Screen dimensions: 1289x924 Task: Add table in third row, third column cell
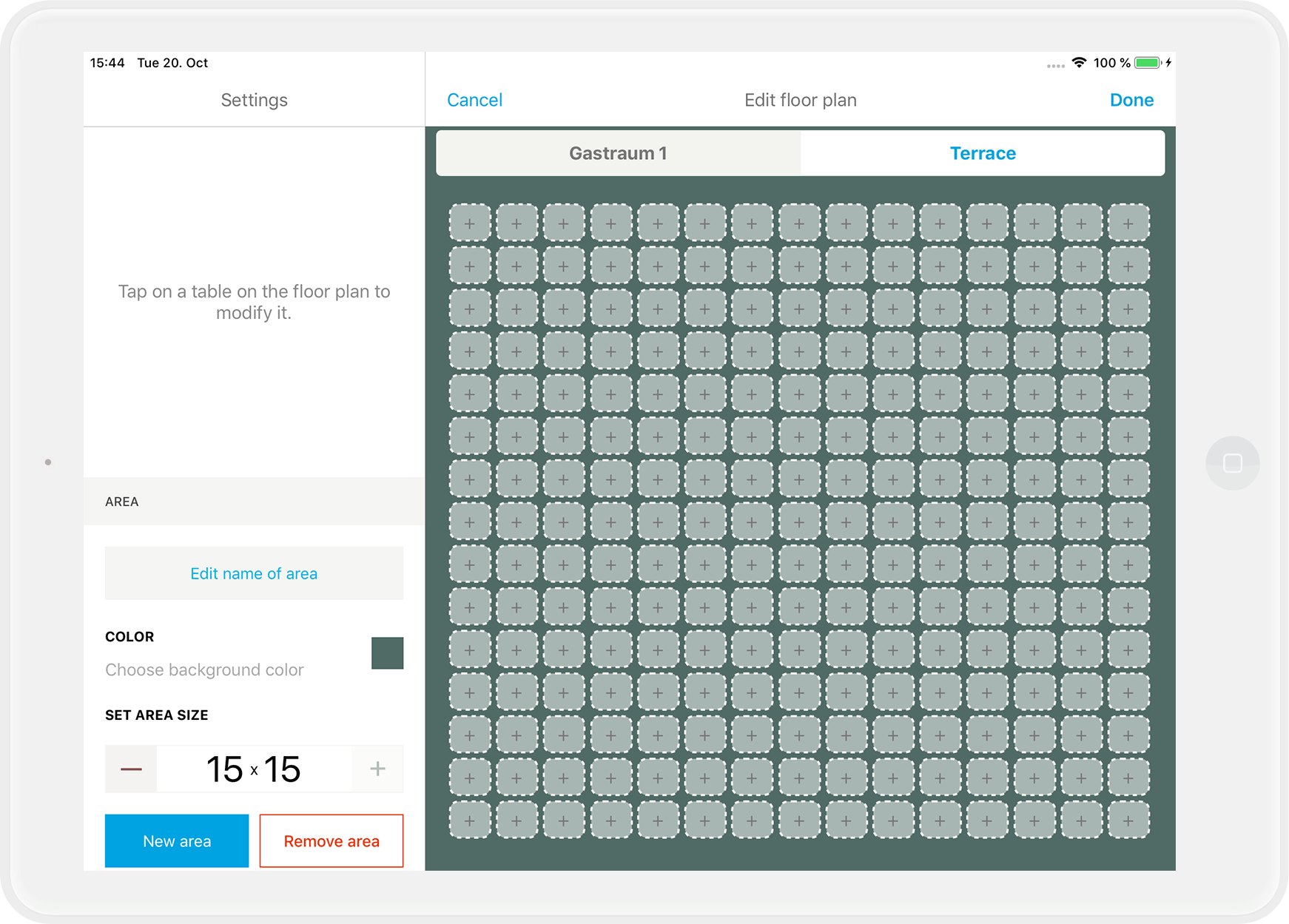click(x=564, y=308)
